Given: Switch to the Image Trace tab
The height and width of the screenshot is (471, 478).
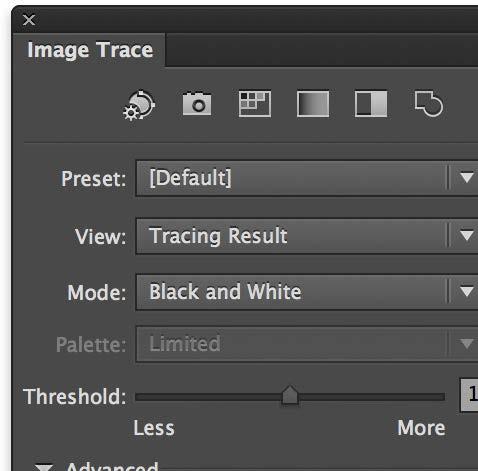Looking at the screenshot, I should [90, 50].
